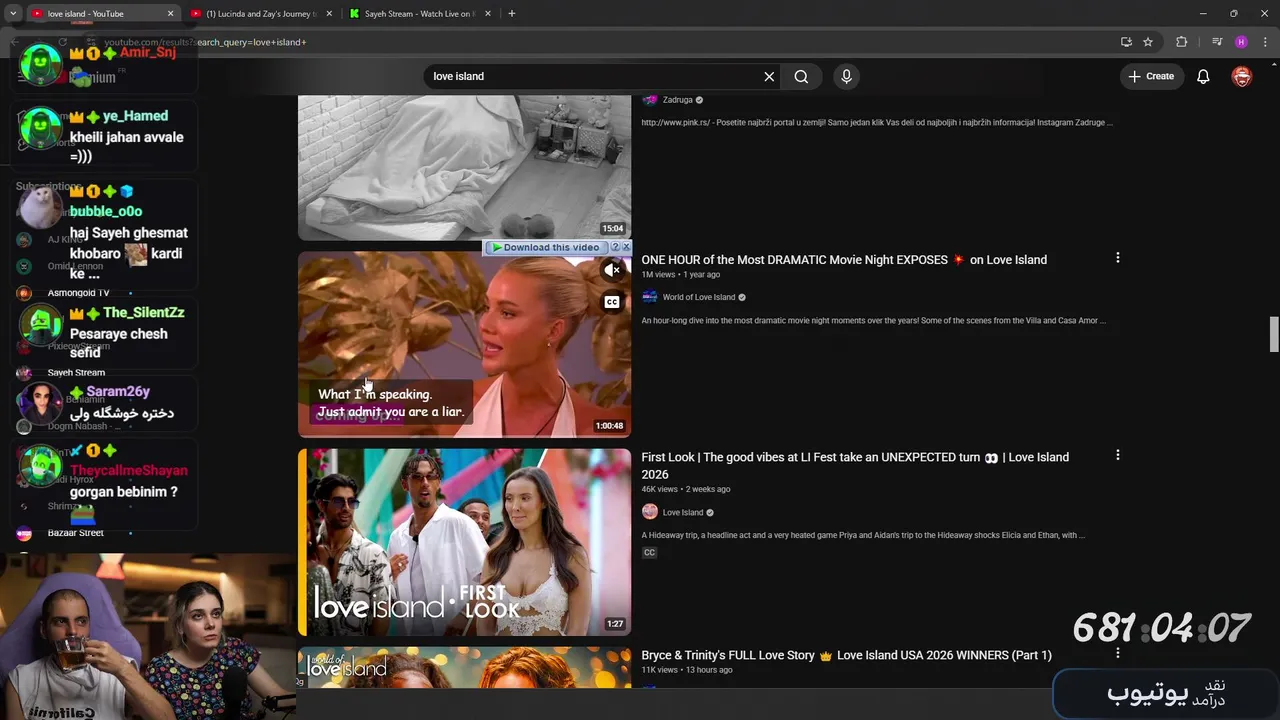
Task: Open the Love Island First Look thumbnail
Action: (464, 542)
